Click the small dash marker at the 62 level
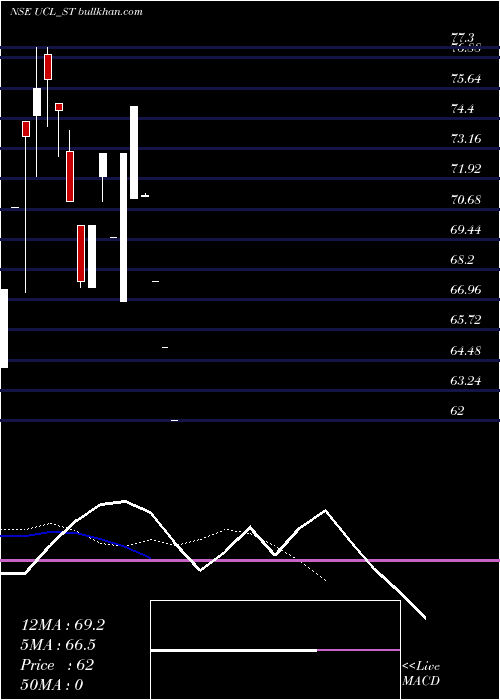 (x=175, y=420)
